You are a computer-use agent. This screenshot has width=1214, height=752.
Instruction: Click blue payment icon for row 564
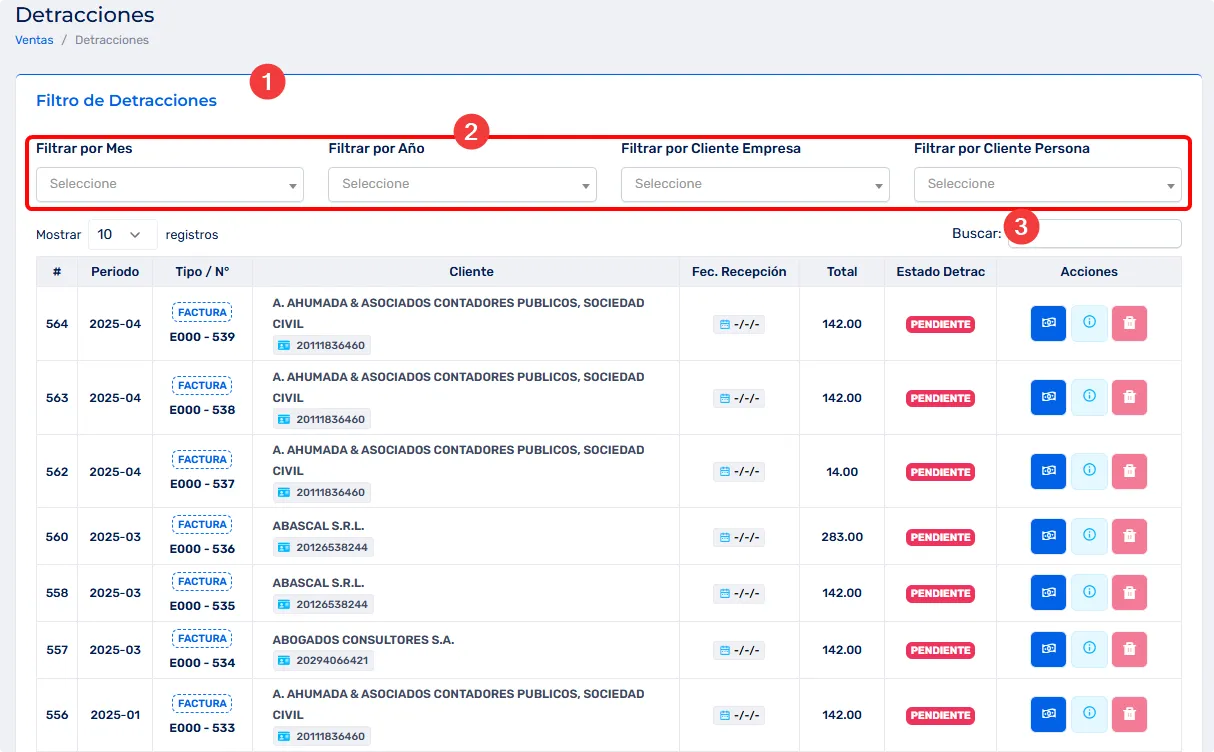pyautogui.click(x=1048, y=324)
